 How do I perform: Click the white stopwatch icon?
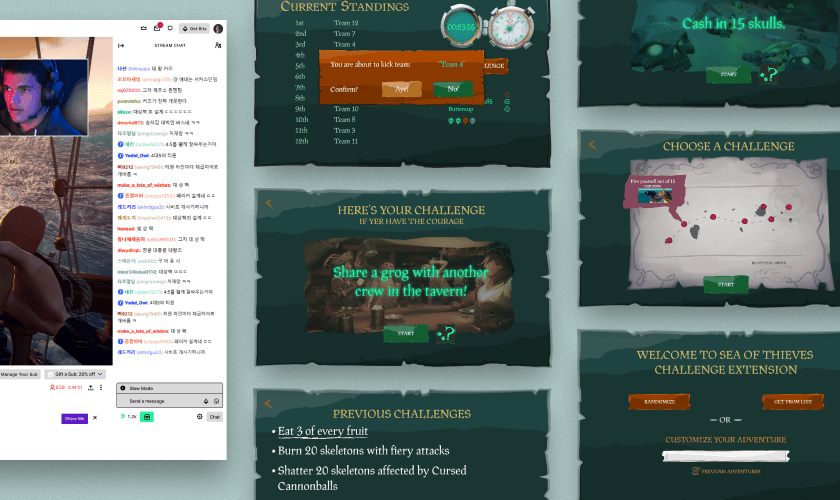coord(511,27)
